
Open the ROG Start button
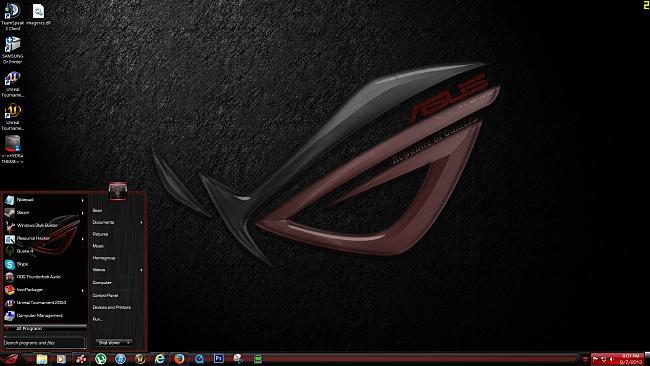tap(11, 359)
